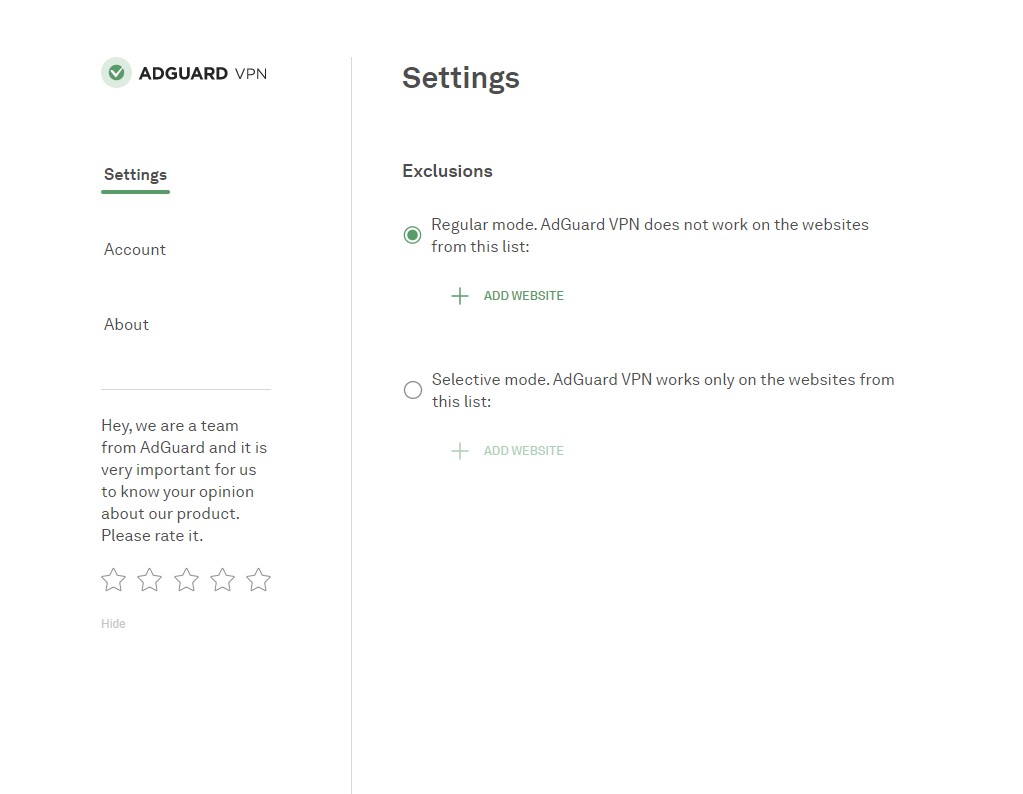Click the AdGuard green shield logo icon
Image resolution: width=1023 pixels, height=794 pixels.
click(116, 73)
